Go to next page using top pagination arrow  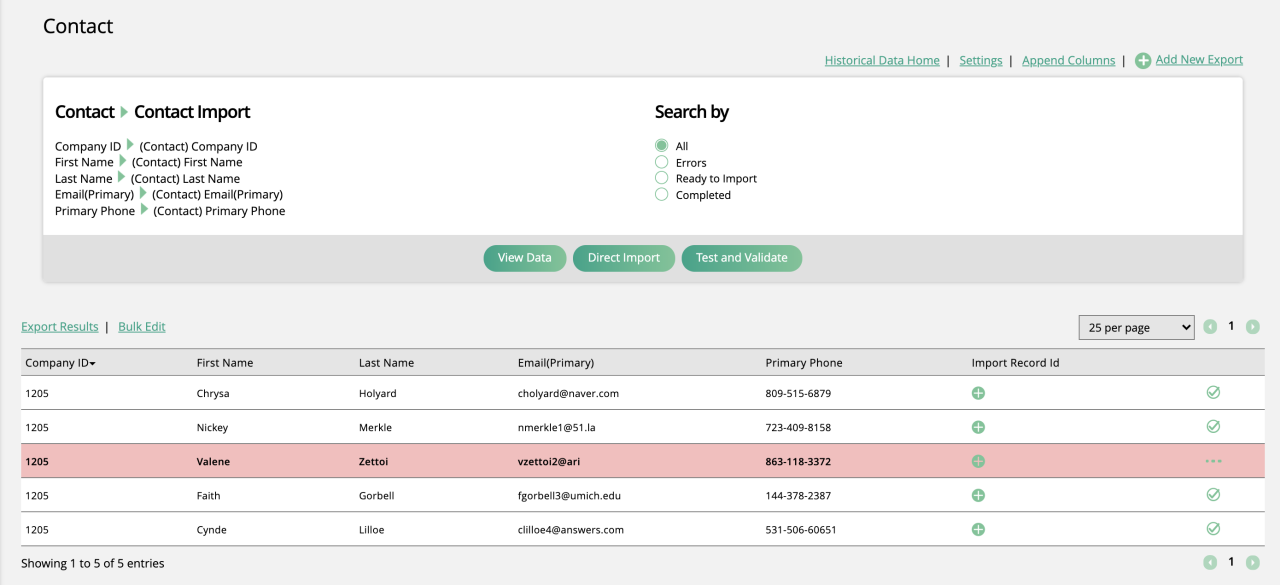[1252, 327]
